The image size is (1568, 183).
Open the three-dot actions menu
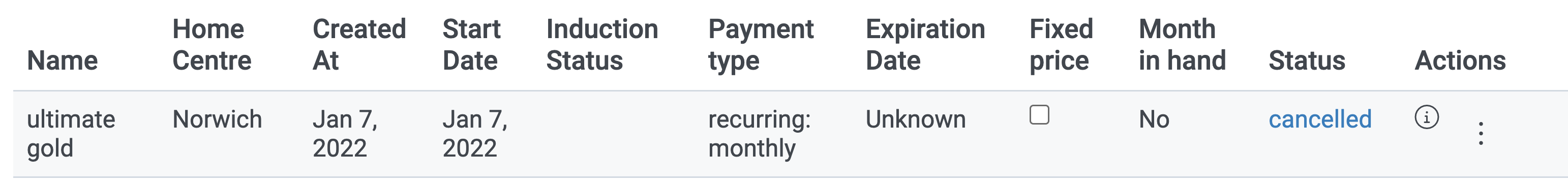[x=1481, y=133]
